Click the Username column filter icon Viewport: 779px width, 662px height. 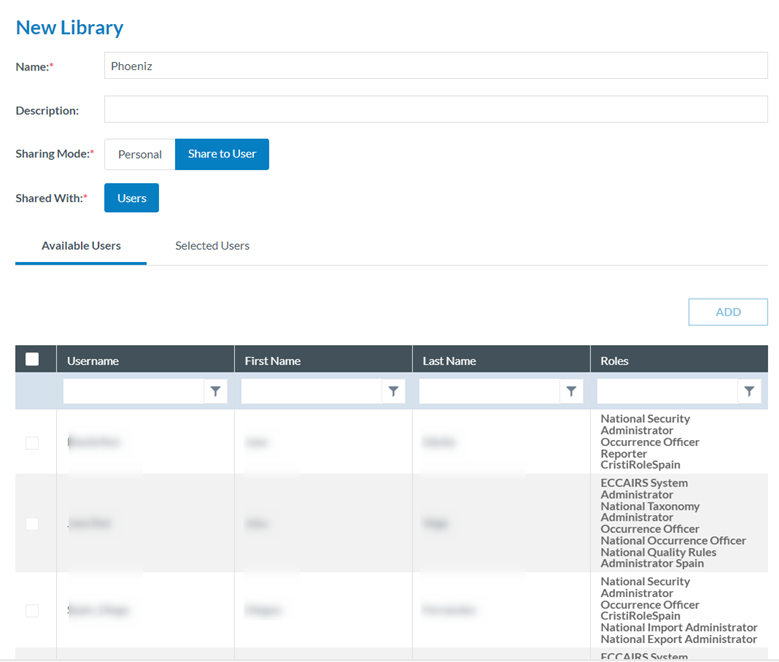click(x=216, y=392)
